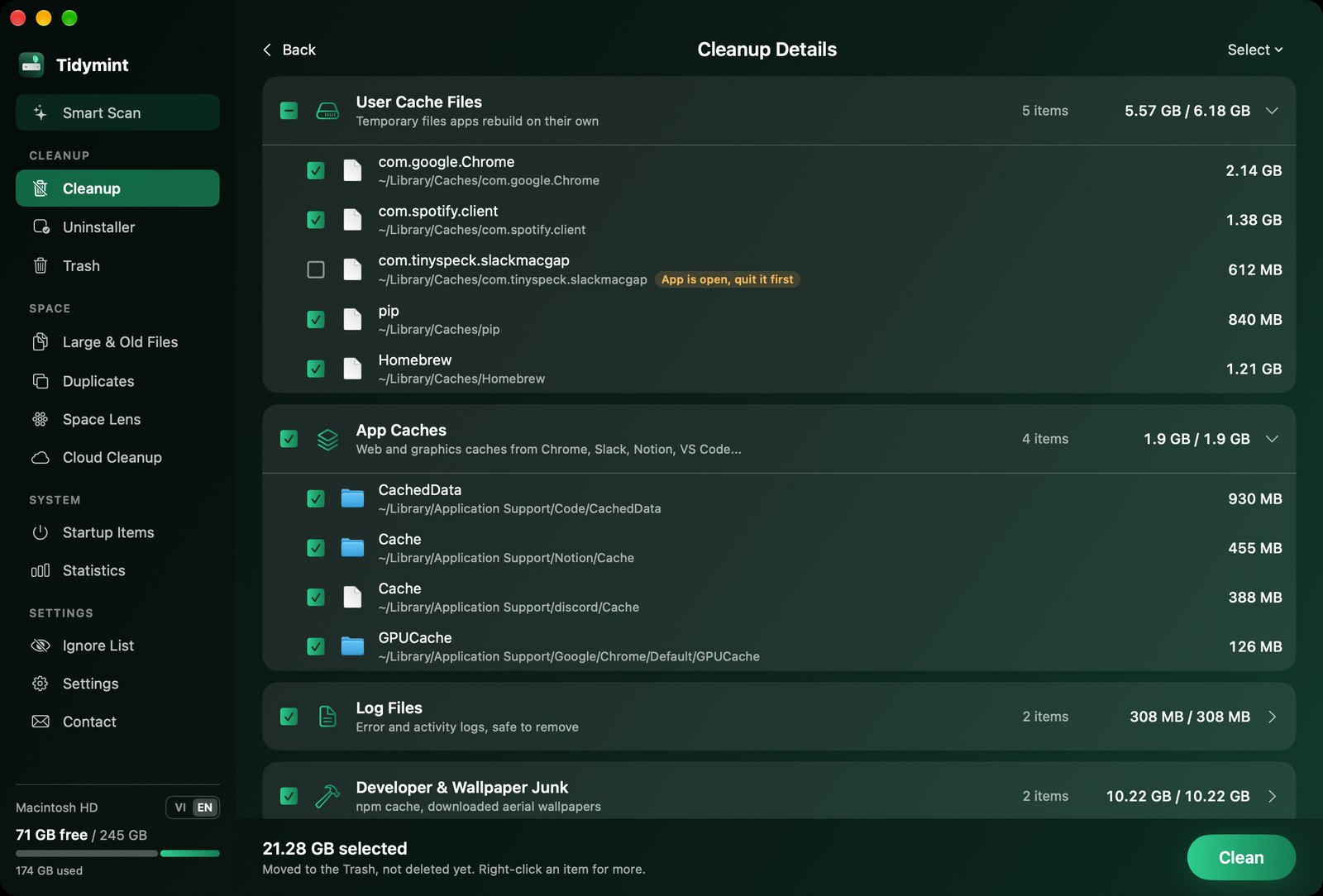Click the green Clean button
The image size is (1323, 896).
pyautogui.click(x=1241, y=857)
